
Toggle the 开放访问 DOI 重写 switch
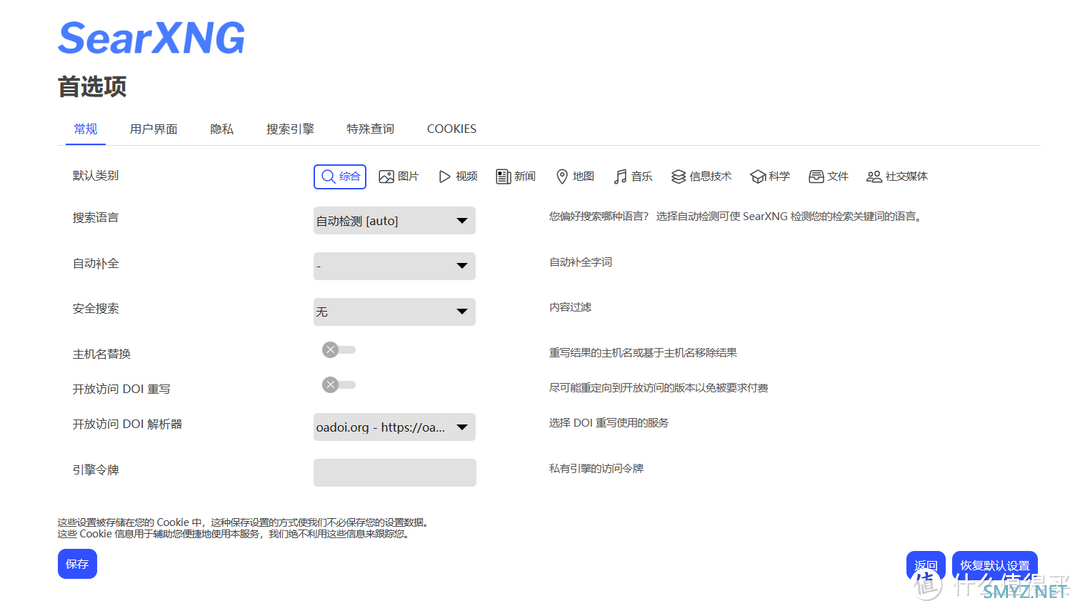[x=338, y=385]
